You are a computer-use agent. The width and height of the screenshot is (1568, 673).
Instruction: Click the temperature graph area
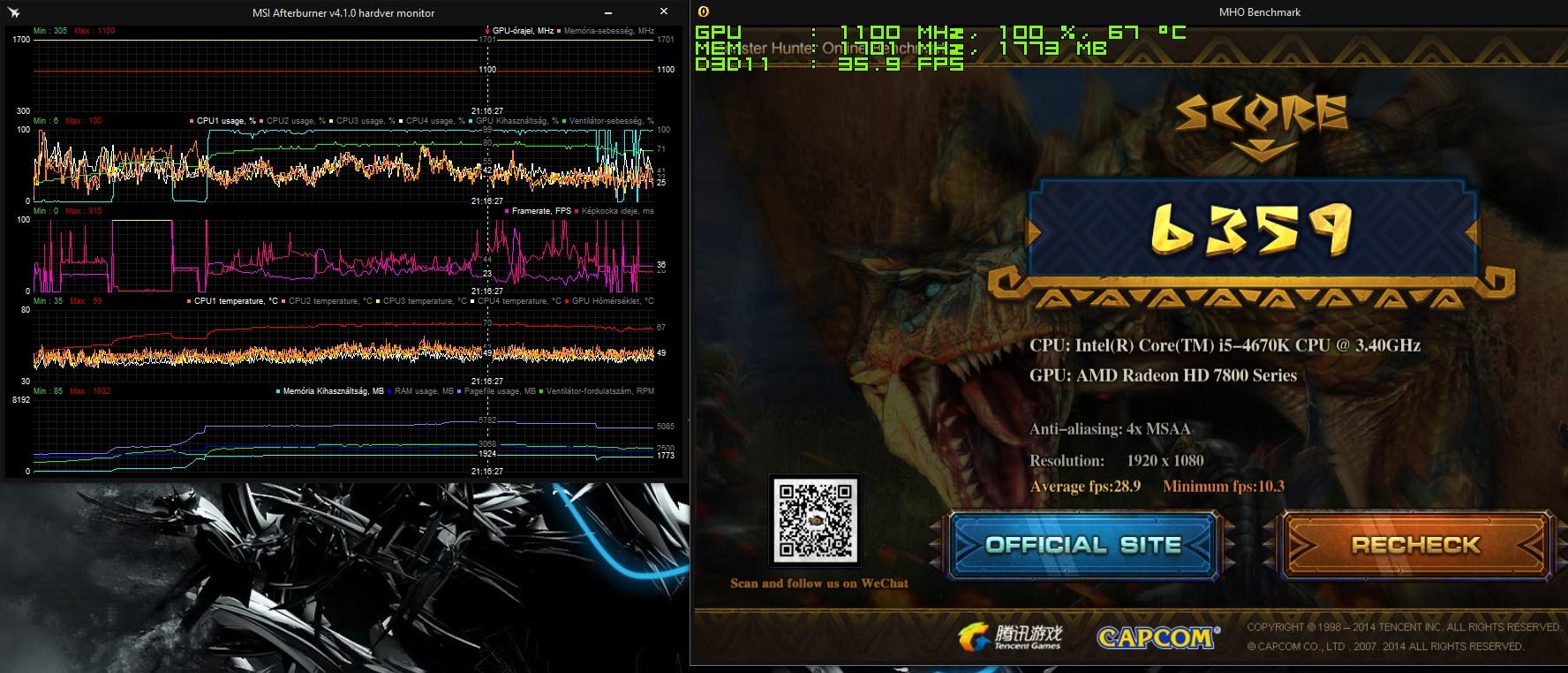coord(343,345)
